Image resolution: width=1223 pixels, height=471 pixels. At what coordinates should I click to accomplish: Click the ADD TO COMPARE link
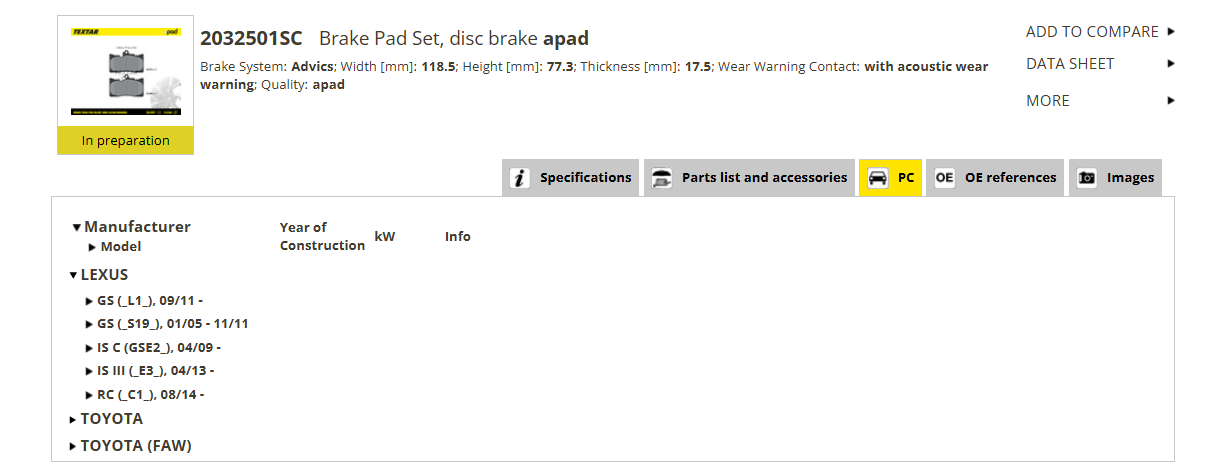(1092, 32)
